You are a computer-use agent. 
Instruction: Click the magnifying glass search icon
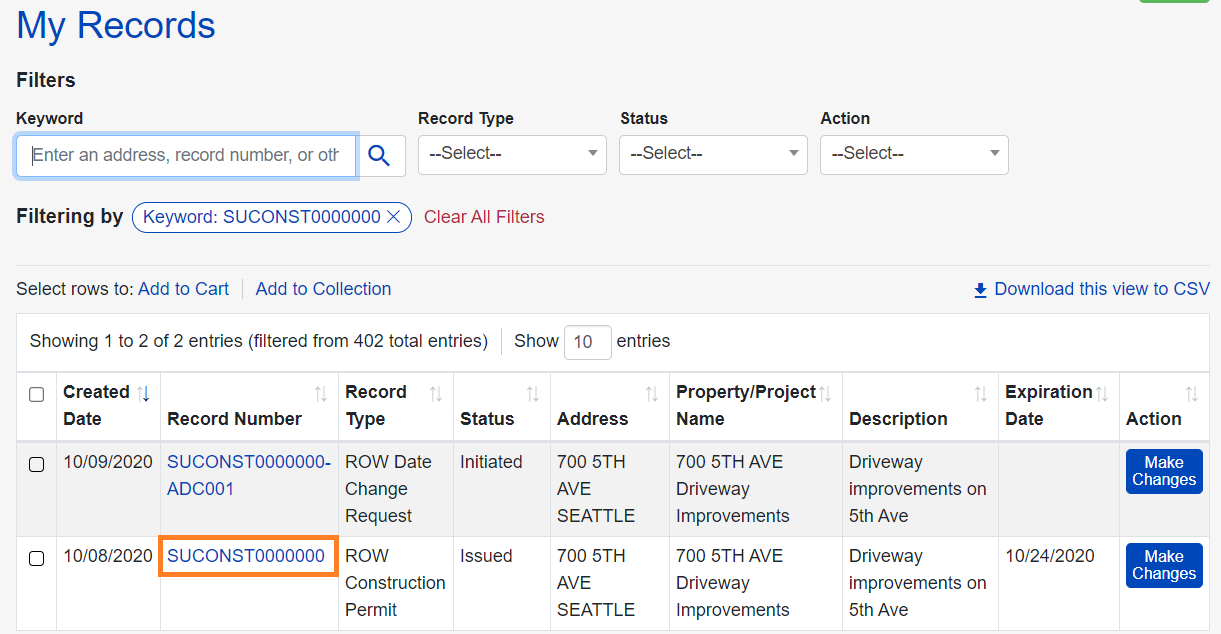point(379,155)
